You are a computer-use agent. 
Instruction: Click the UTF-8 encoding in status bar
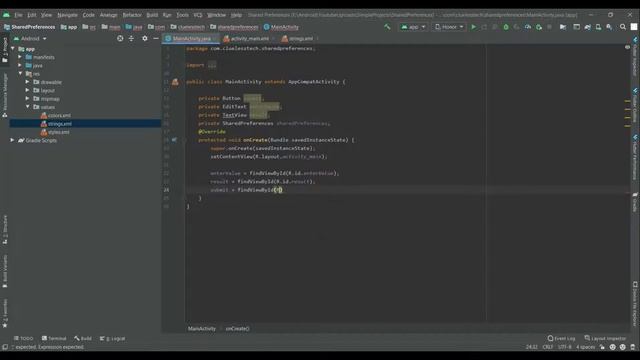pos(564,347)
